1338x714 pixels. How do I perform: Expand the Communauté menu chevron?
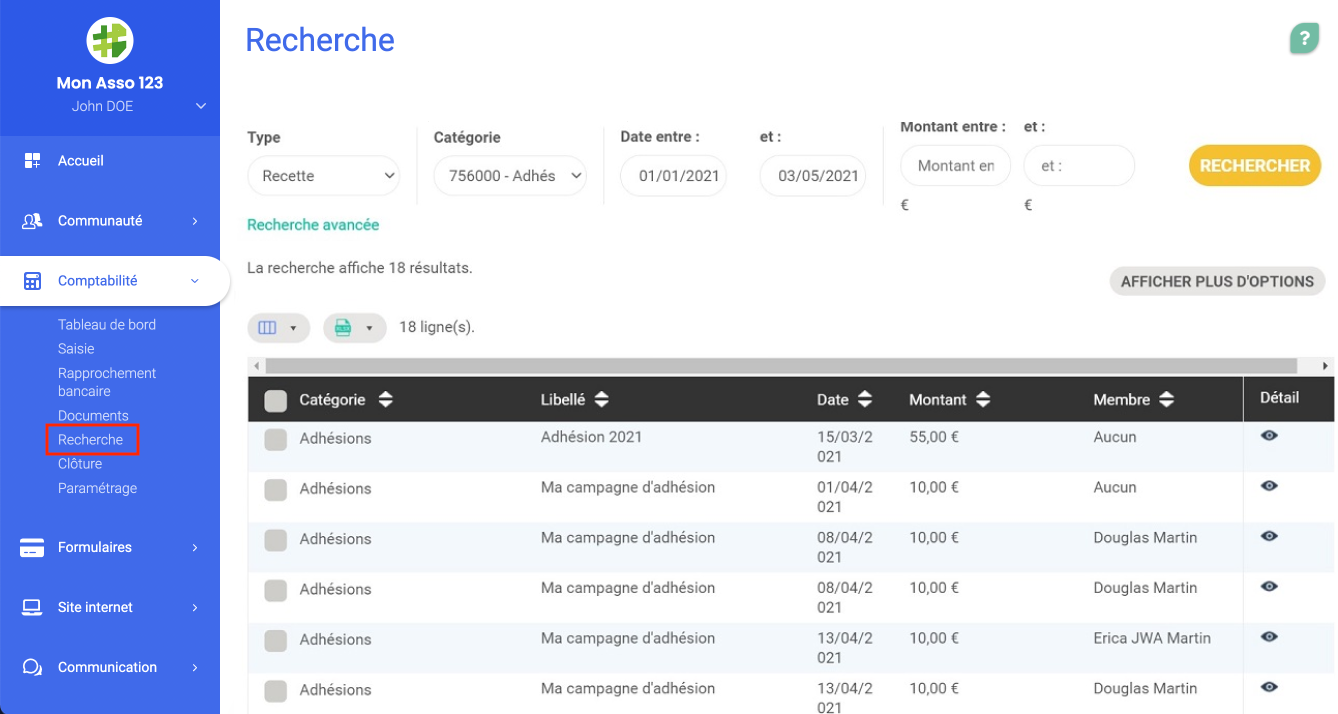tap(195, 221)
